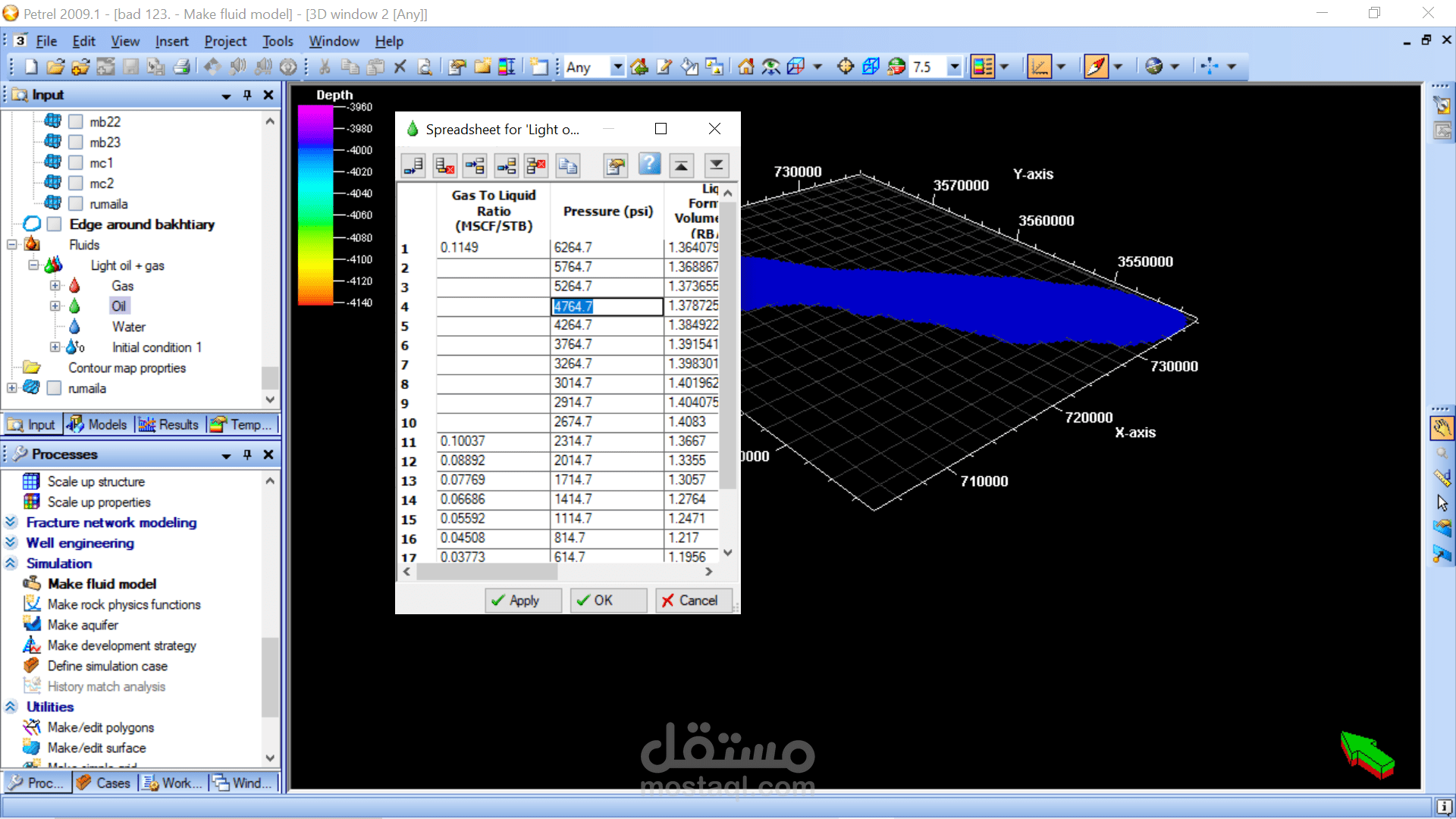Click the Depth color scale legend bar

point(315,205)
